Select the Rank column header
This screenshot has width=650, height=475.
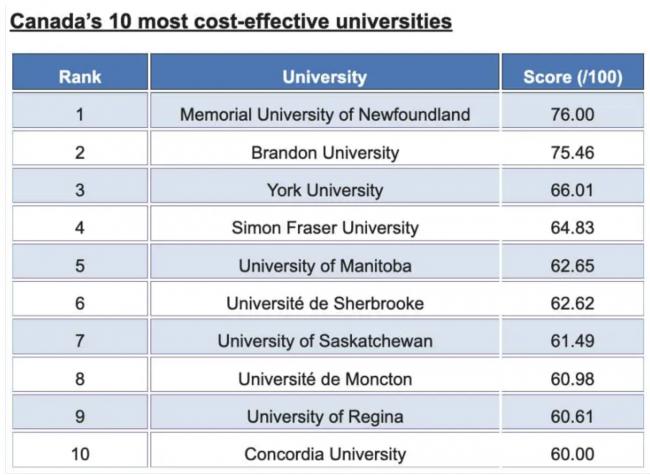[80, 76]
